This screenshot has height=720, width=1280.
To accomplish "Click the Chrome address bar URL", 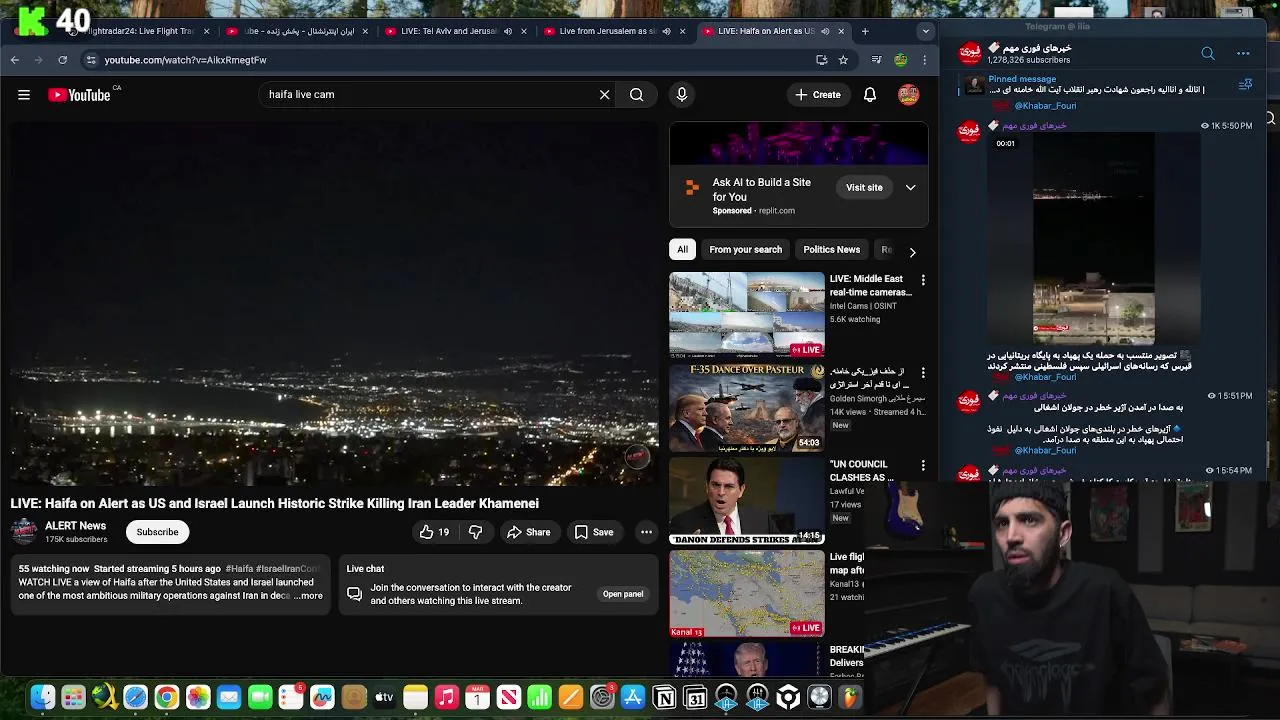I will click(x=185, y=60).
